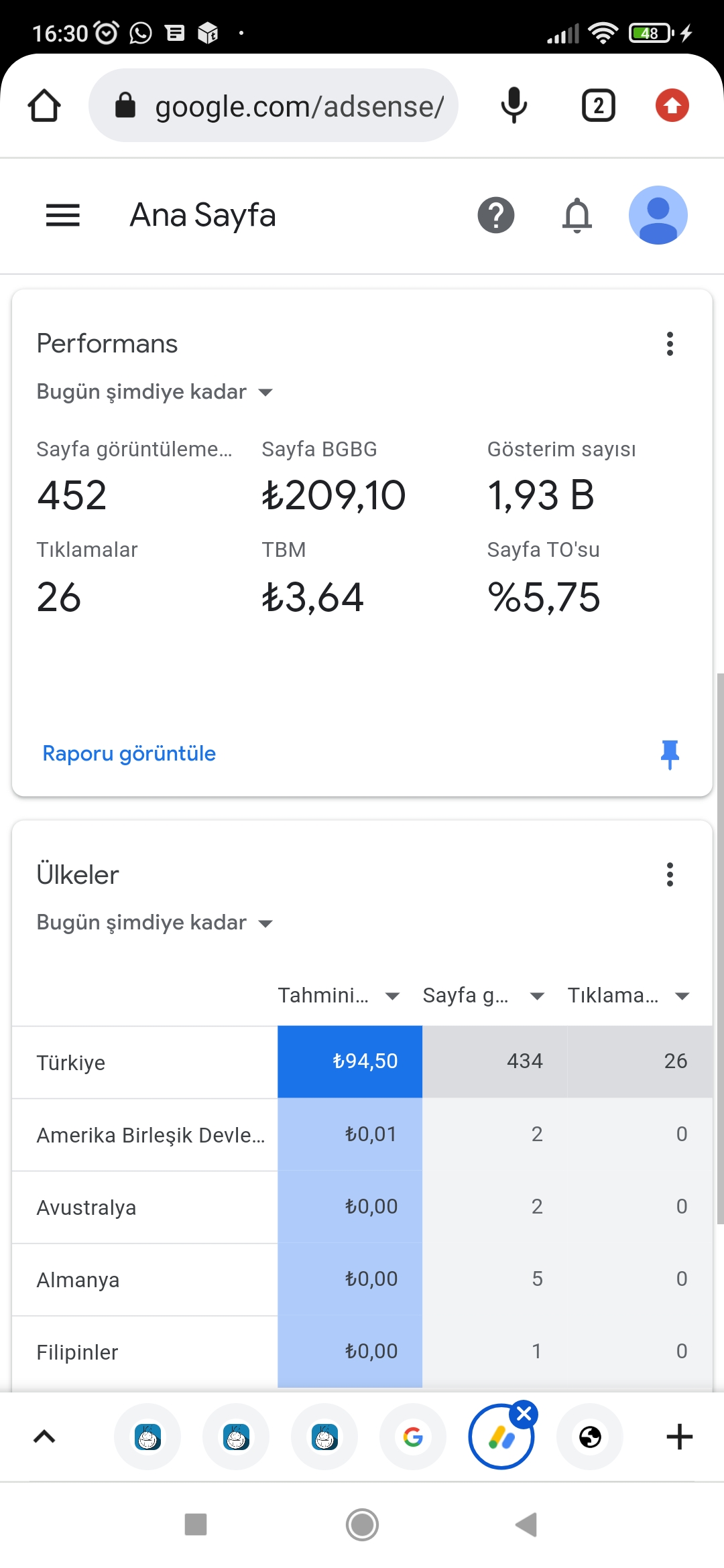This screenshot has height=1568, width=724.
Task: Open Performans card three-dot menu
Action: (x=670, y=344)
